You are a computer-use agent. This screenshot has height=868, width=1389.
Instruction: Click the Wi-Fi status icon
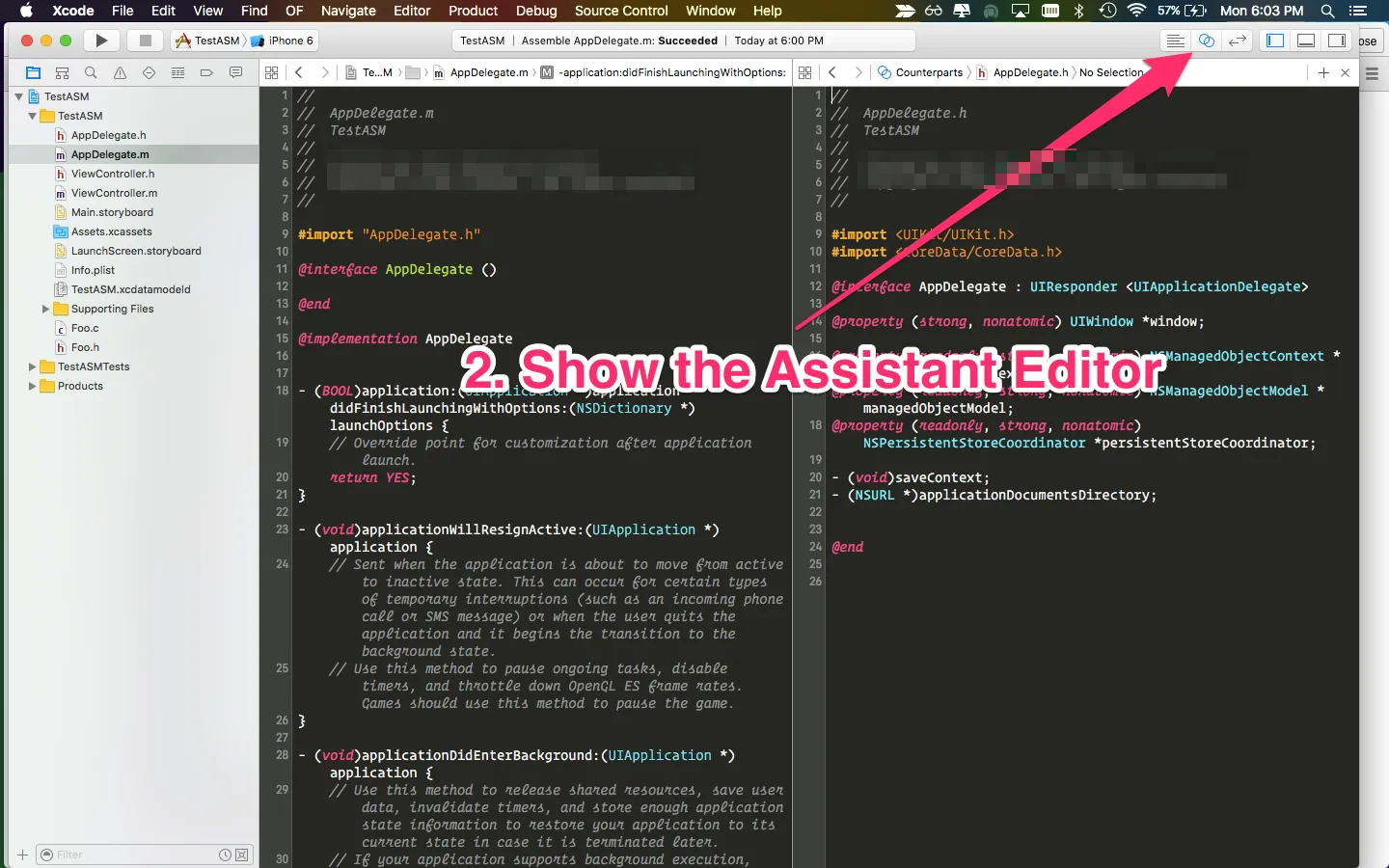click(1136, 11)
